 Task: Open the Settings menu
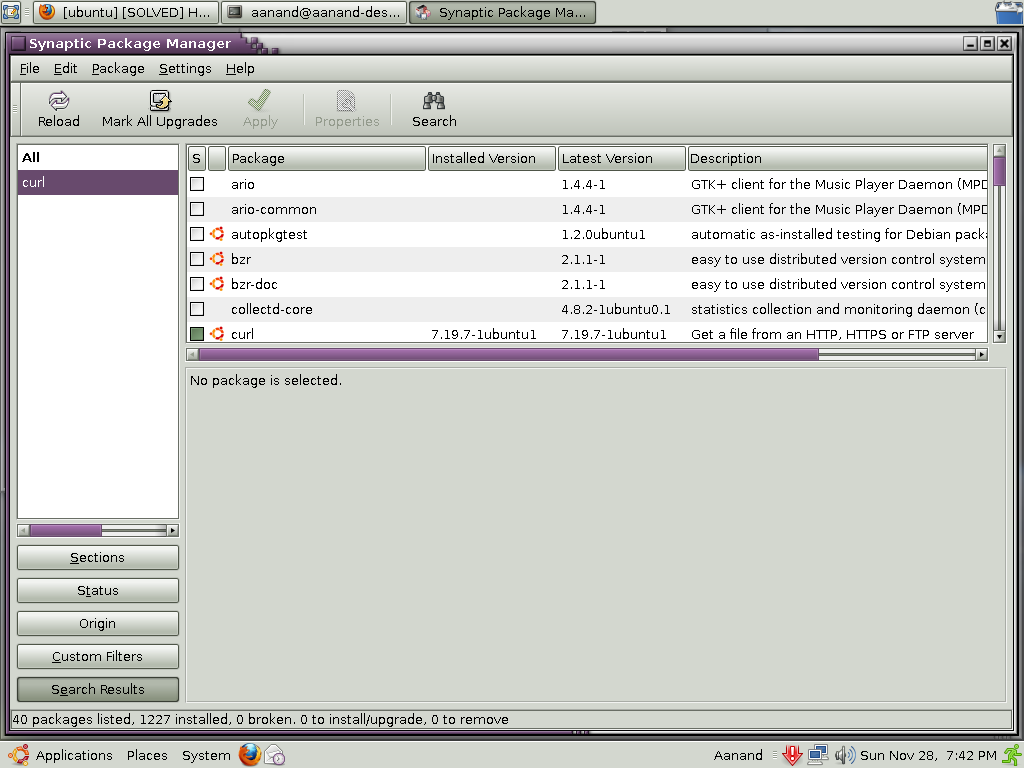click(x=185, y=69)
